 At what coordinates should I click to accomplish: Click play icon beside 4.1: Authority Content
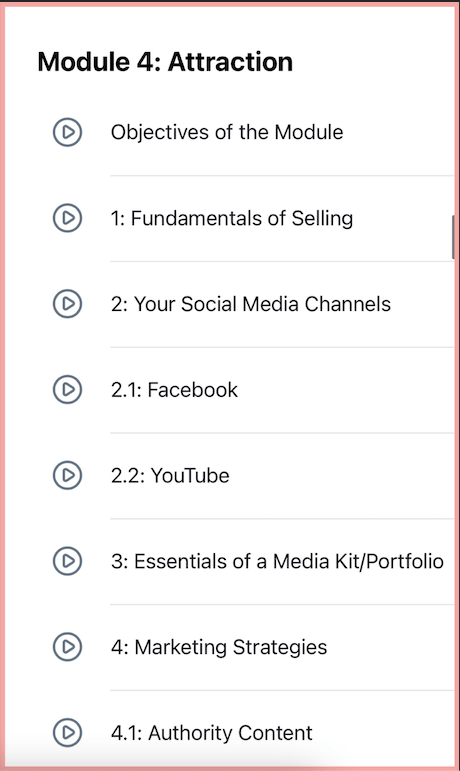click(x=67, y=732)
